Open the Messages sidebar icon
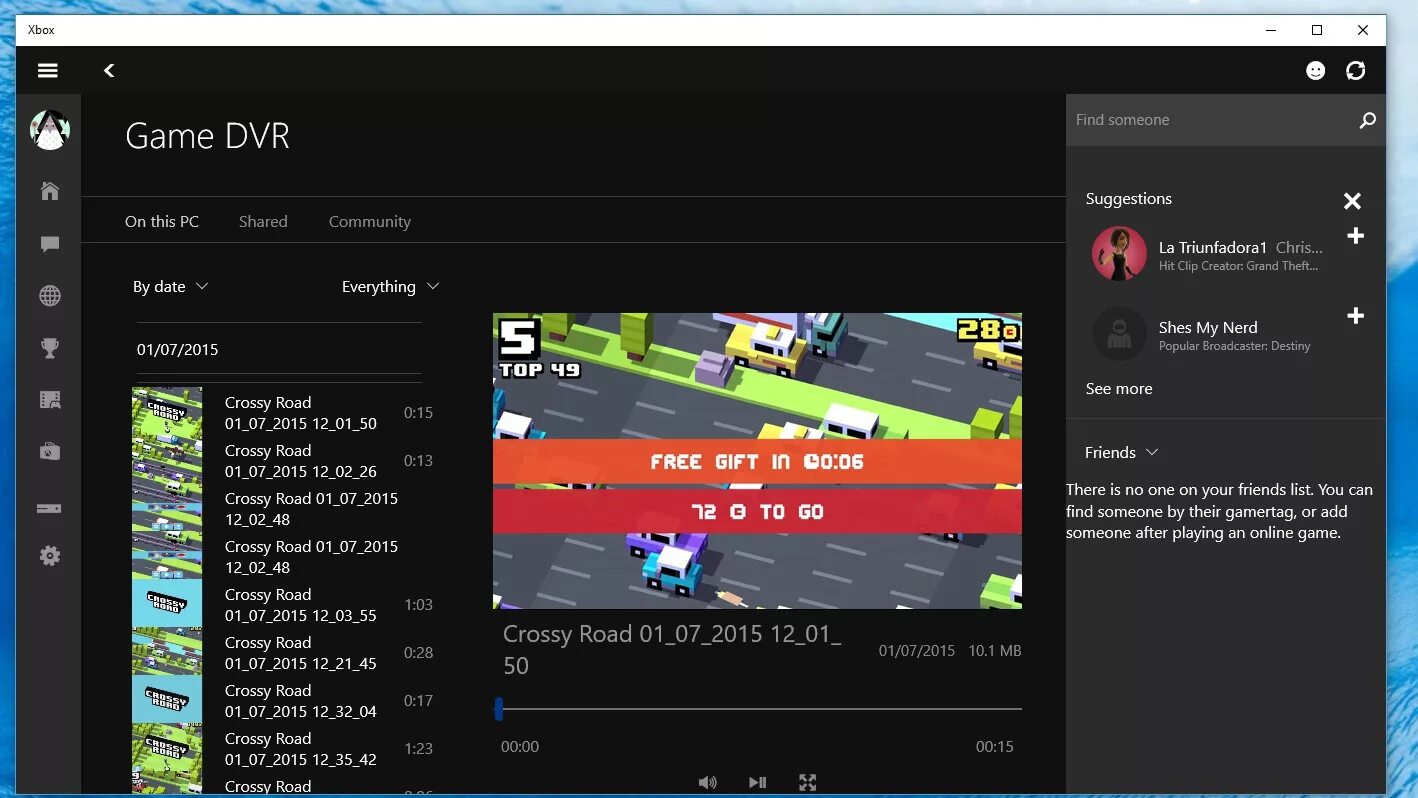The width and height of the screenshot is (1418, 798). click(x=49, y=244)
